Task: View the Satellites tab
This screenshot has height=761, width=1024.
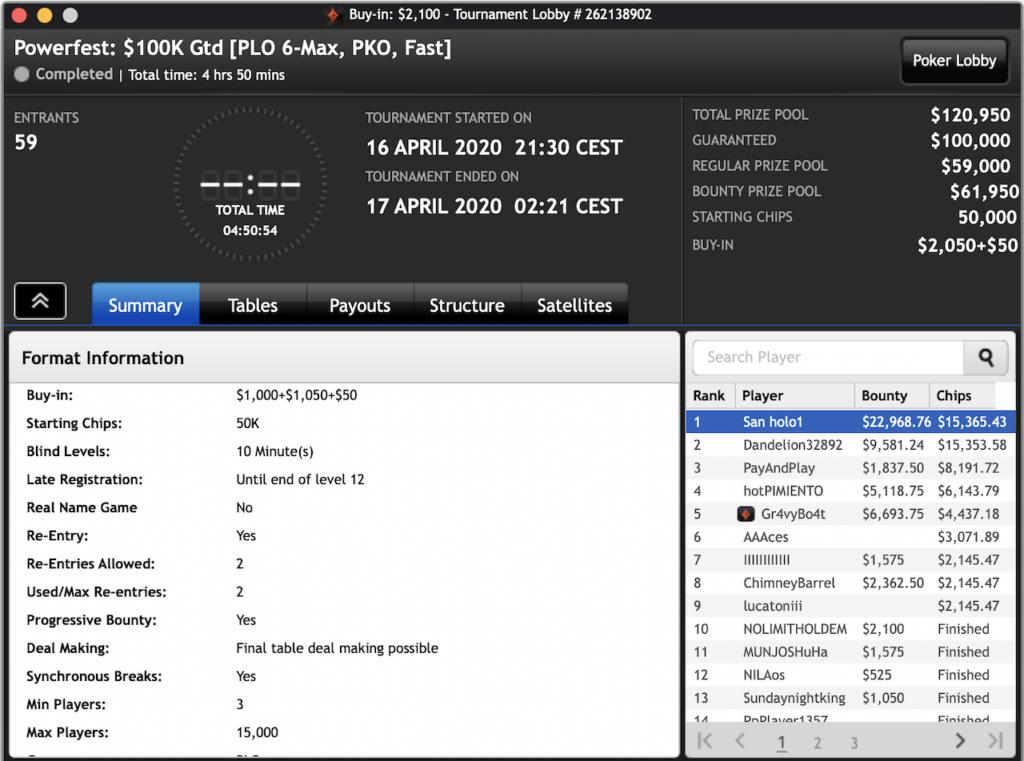Action: 574,305
